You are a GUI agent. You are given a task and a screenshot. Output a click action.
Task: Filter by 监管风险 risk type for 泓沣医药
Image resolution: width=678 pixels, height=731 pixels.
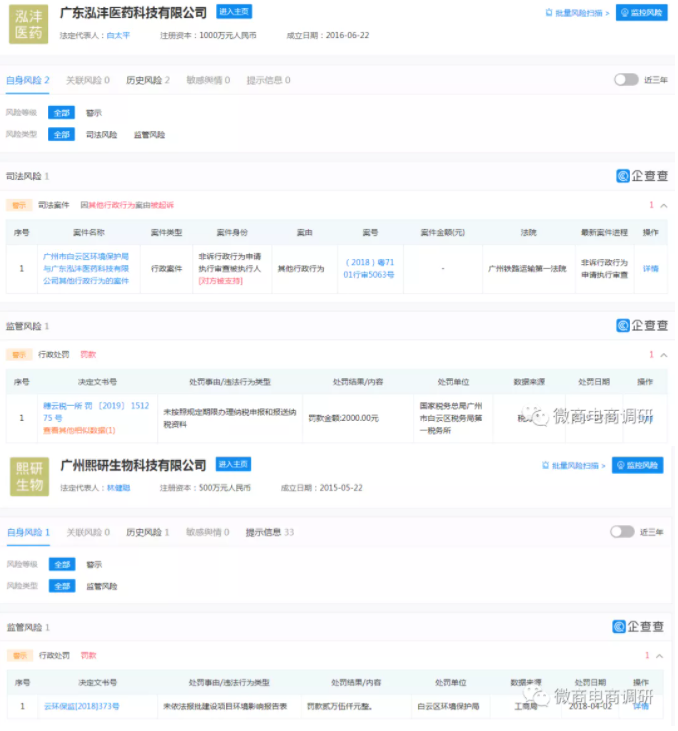(x=150, y=135)
